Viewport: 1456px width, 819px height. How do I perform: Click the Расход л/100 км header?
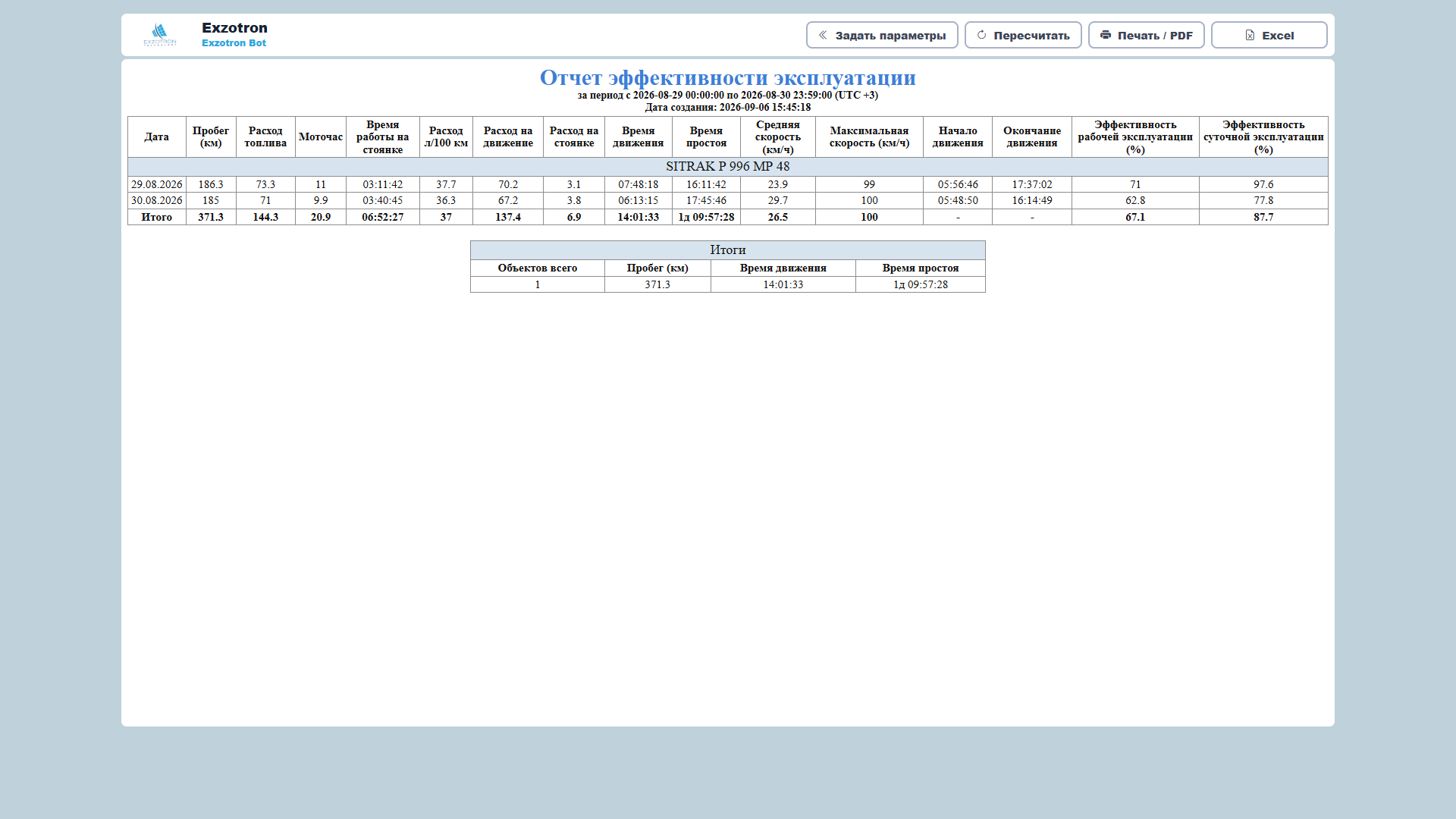tap(446, 136)
